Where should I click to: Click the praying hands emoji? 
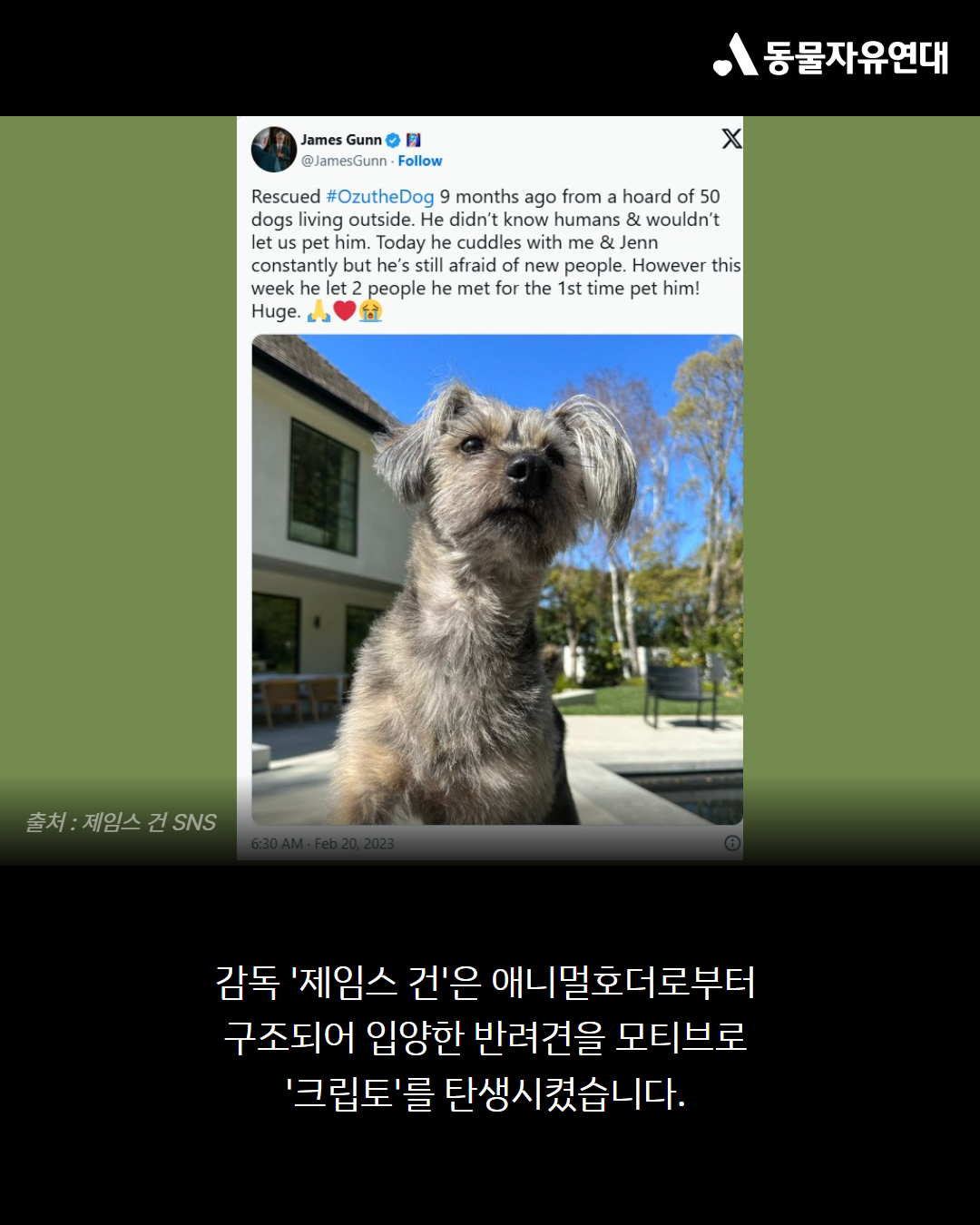click(319, 311)
